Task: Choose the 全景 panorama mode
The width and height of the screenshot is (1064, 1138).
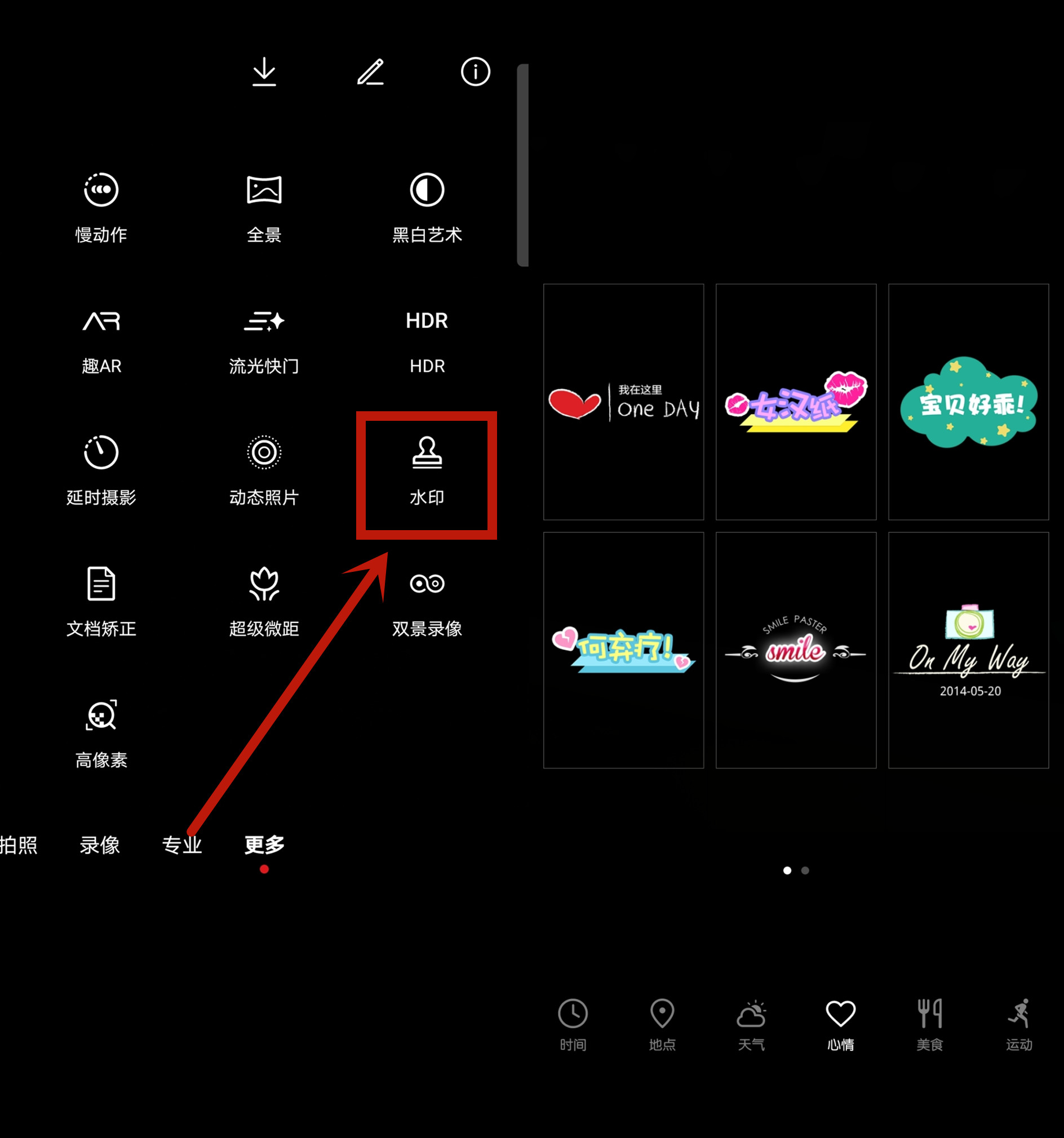Action: pyautogui.click(x=264, y=208)
